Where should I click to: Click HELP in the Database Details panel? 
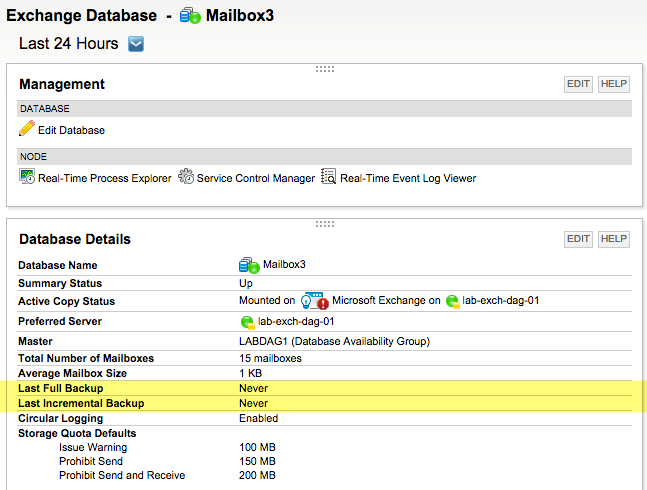coord(614,239)
